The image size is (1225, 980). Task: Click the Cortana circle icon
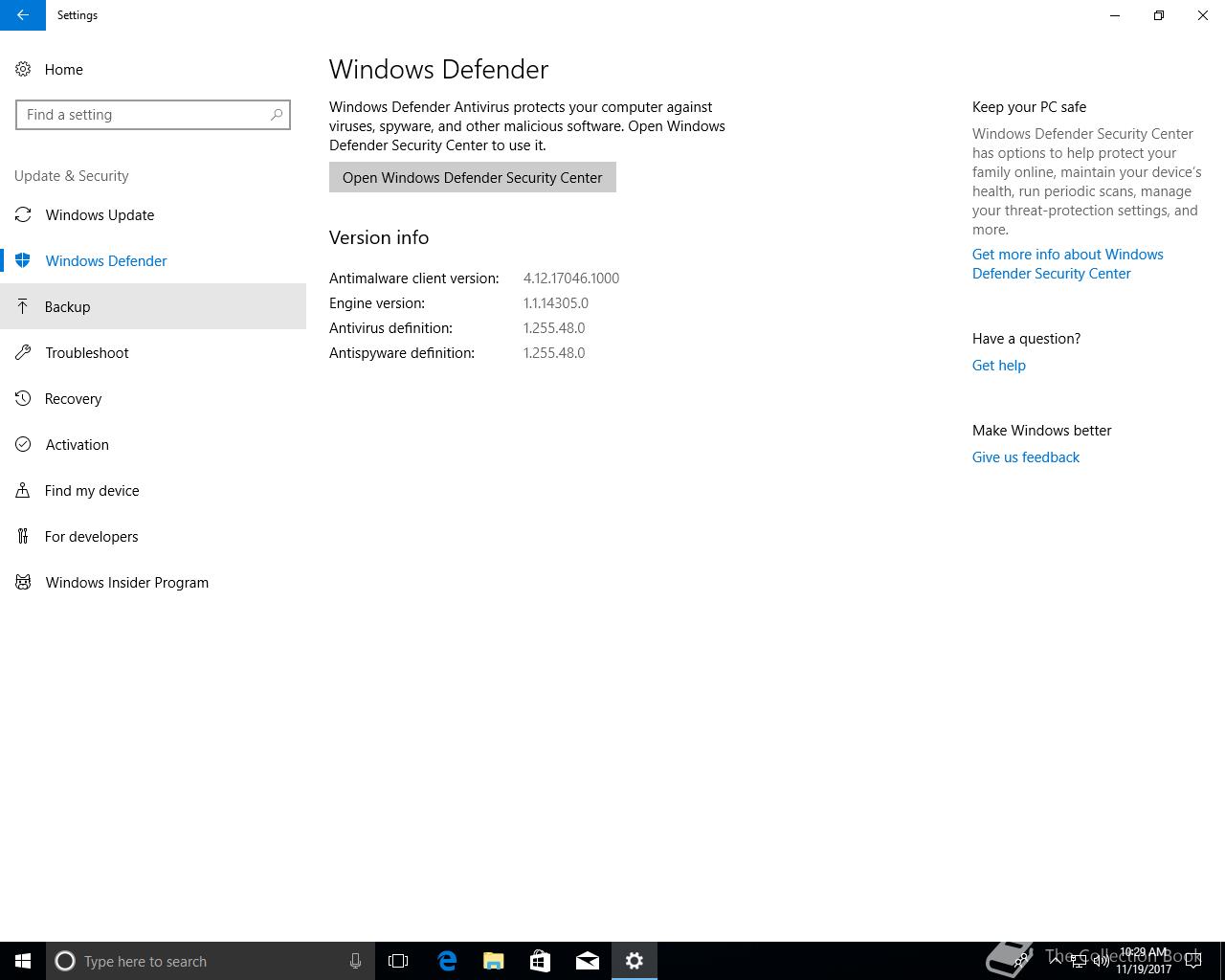(x=65, y=961)
